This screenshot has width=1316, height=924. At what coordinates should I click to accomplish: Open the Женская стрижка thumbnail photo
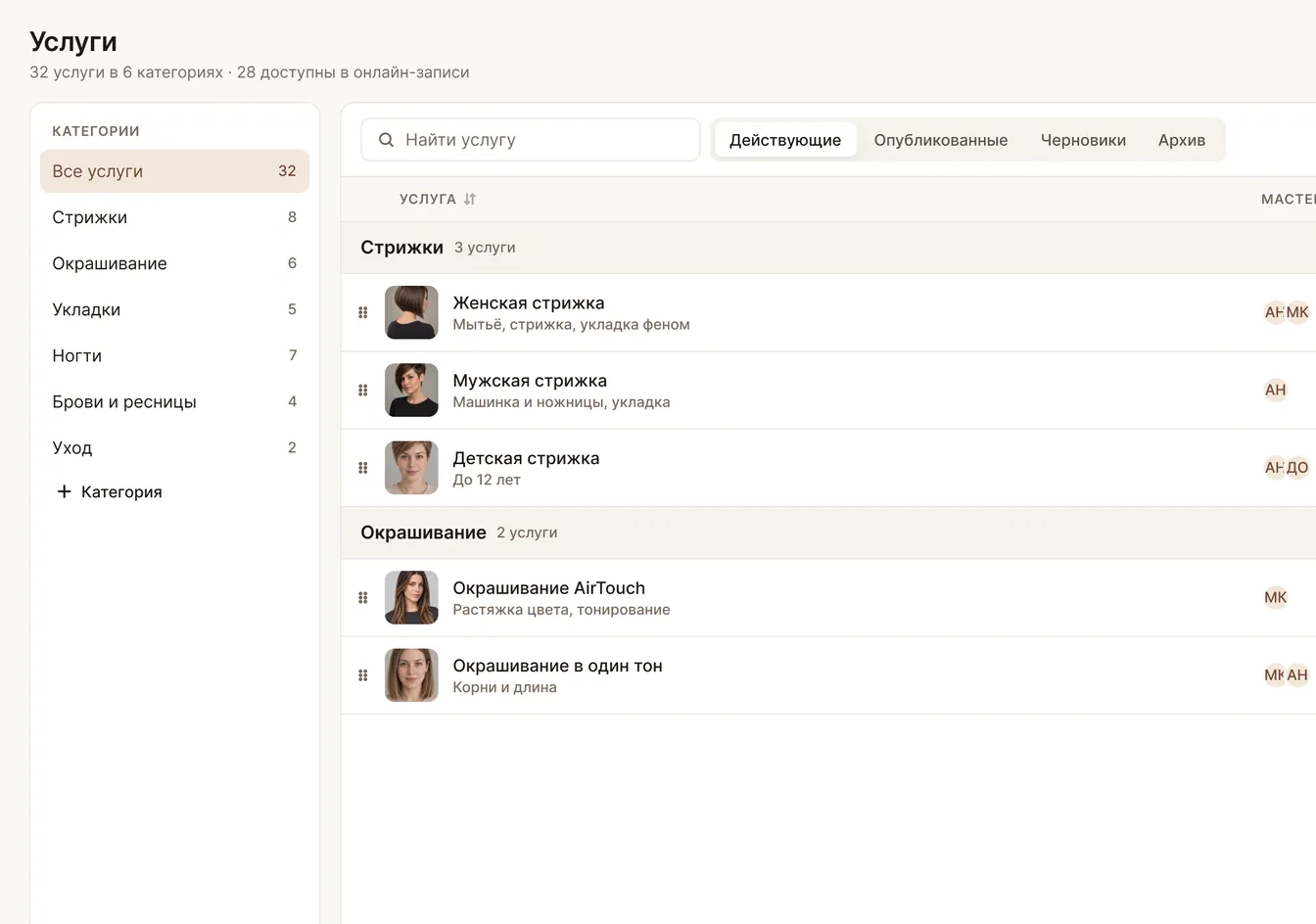pyautogui.click(x=411, y=312)
